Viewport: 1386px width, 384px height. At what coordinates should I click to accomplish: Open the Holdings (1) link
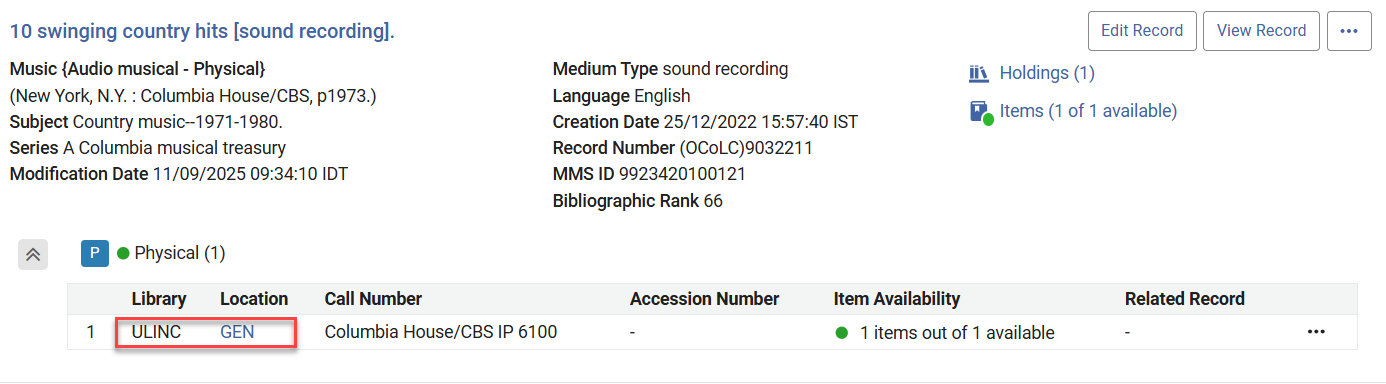(x=1047, y=73)
